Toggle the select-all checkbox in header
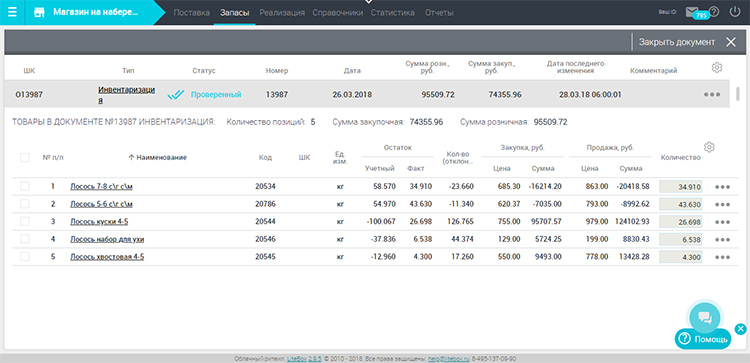Image resolution: width=750 pixels, height=363 pixels. (x=24, y=157)
